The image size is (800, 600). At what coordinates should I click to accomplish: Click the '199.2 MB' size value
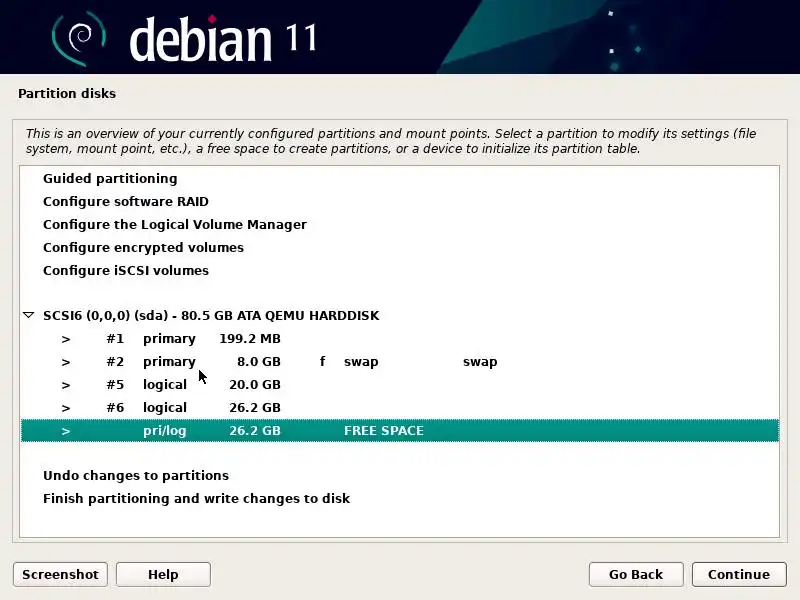tap(250, 339)
